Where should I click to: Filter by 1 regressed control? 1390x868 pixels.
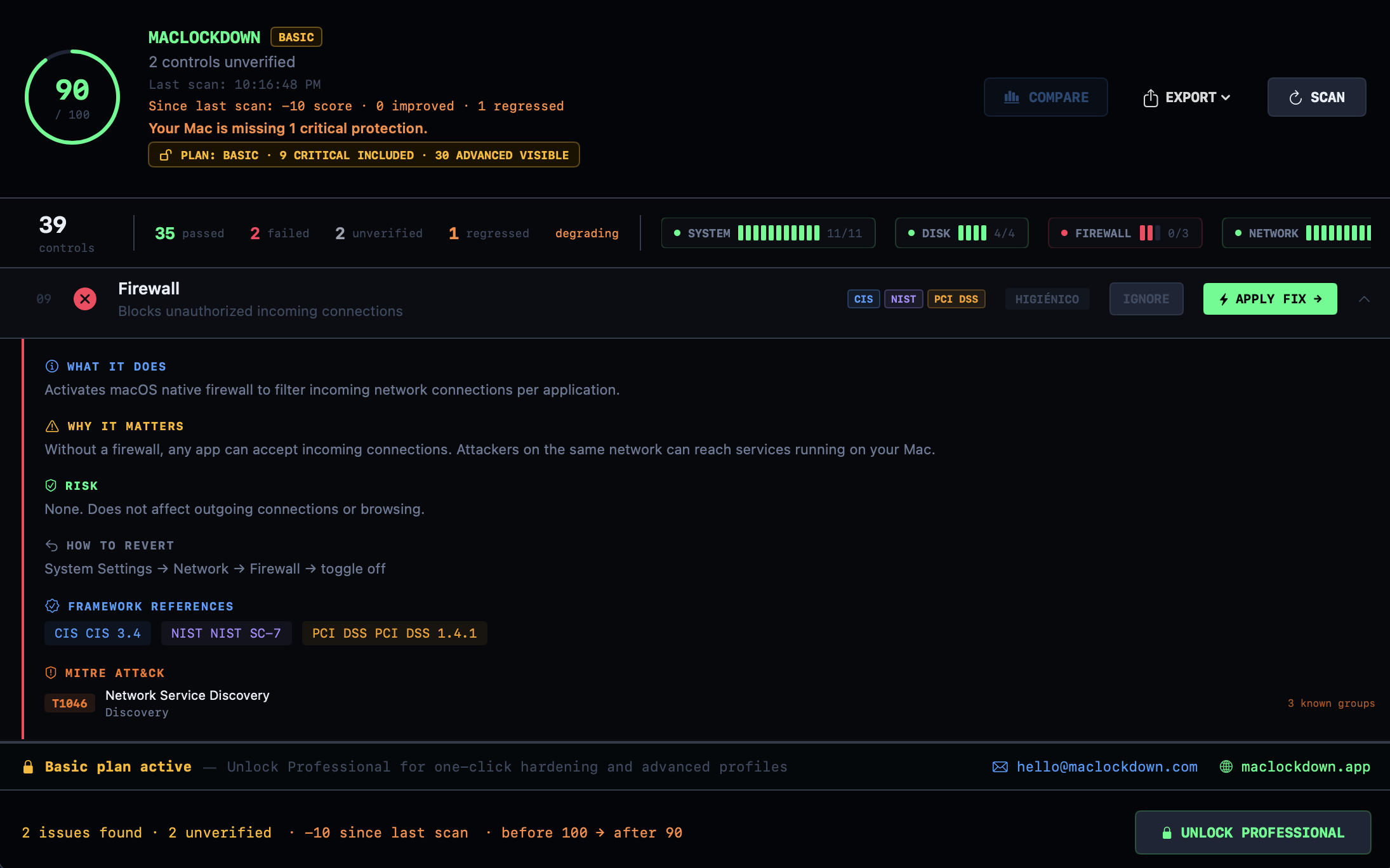click(489, 233)
